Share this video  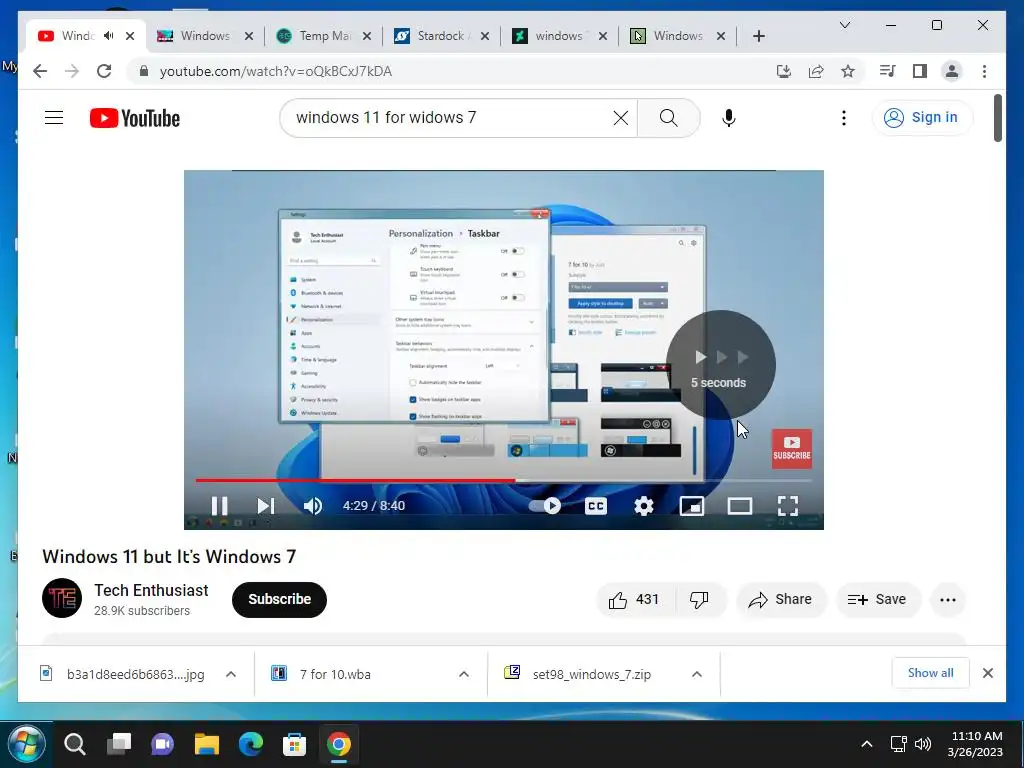point(781,600)
